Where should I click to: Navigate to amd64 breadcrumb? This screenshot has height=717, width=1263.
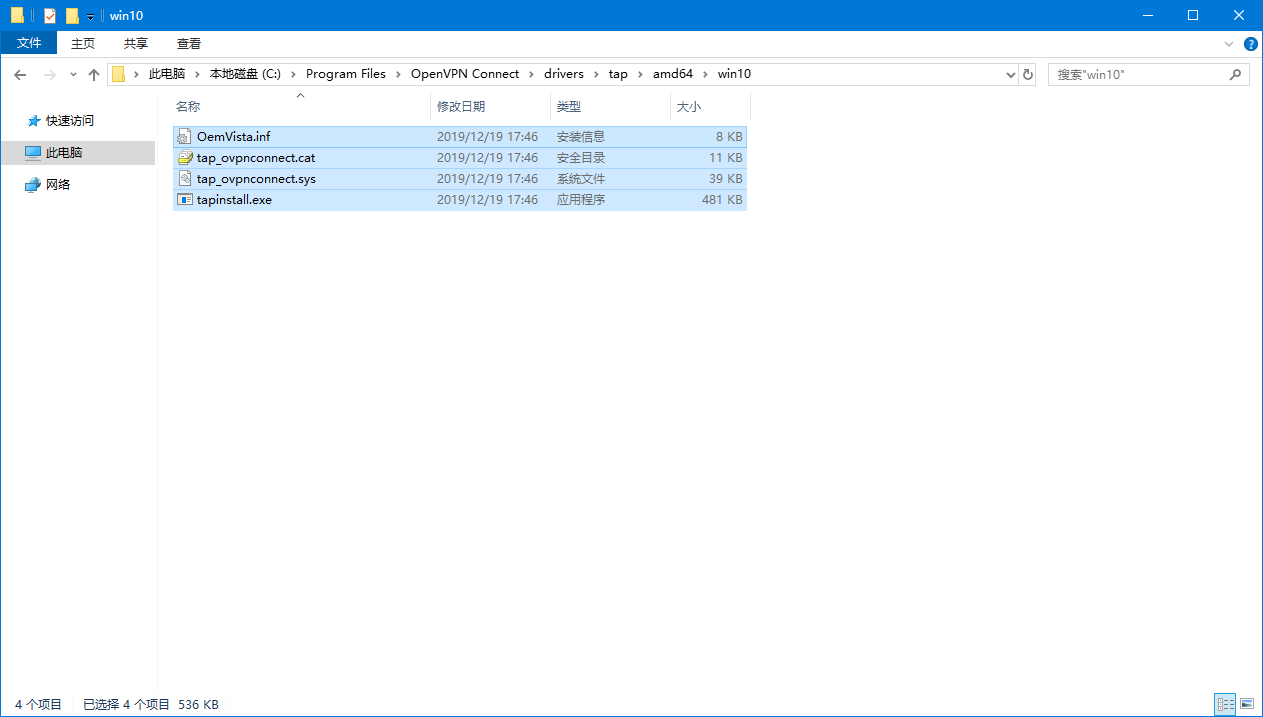click(x=673, y=74)
